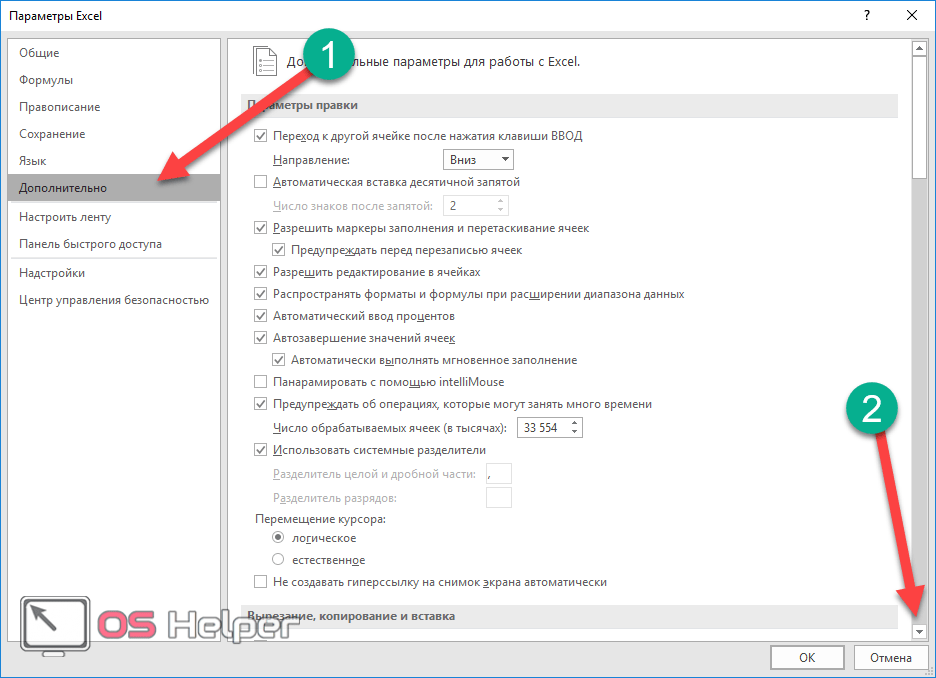936x678 pixels.
Task: Increase Число обрабатываемых ячеек value
Action: coord(574,423)
